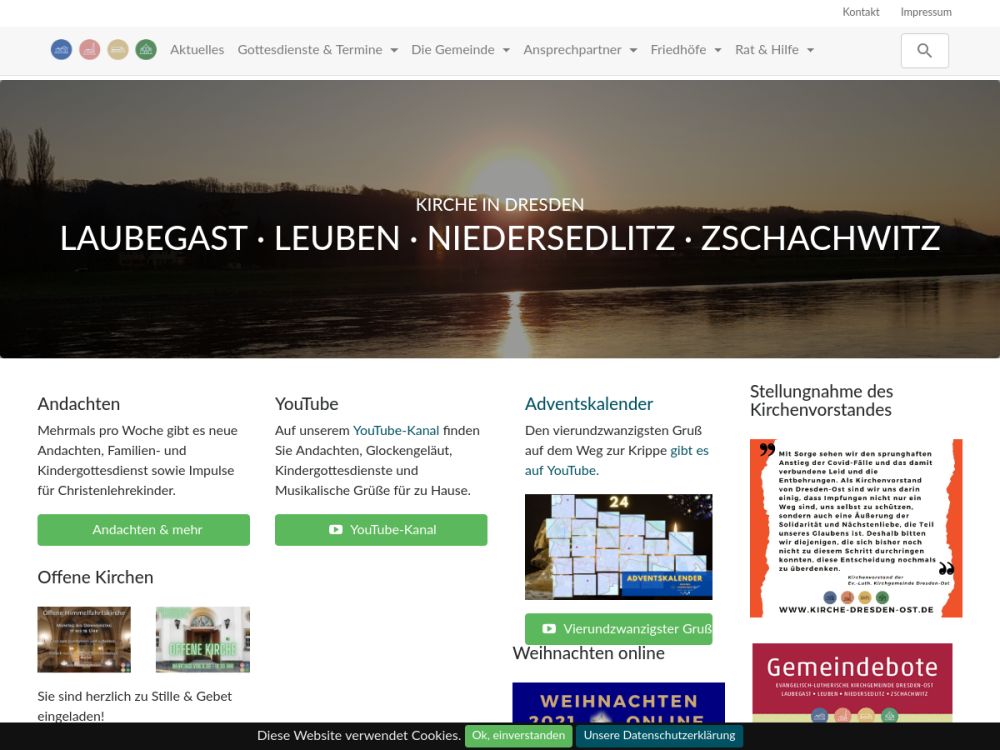Viewport: 1000px width, 750px height.
Task: Open the Ansprechpartner dropdown menu
Action: tap(580, 50)
